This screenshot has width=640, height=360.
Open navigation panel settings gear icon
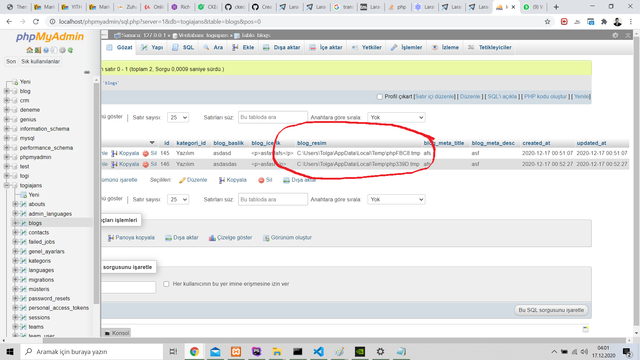pos(62,50)
